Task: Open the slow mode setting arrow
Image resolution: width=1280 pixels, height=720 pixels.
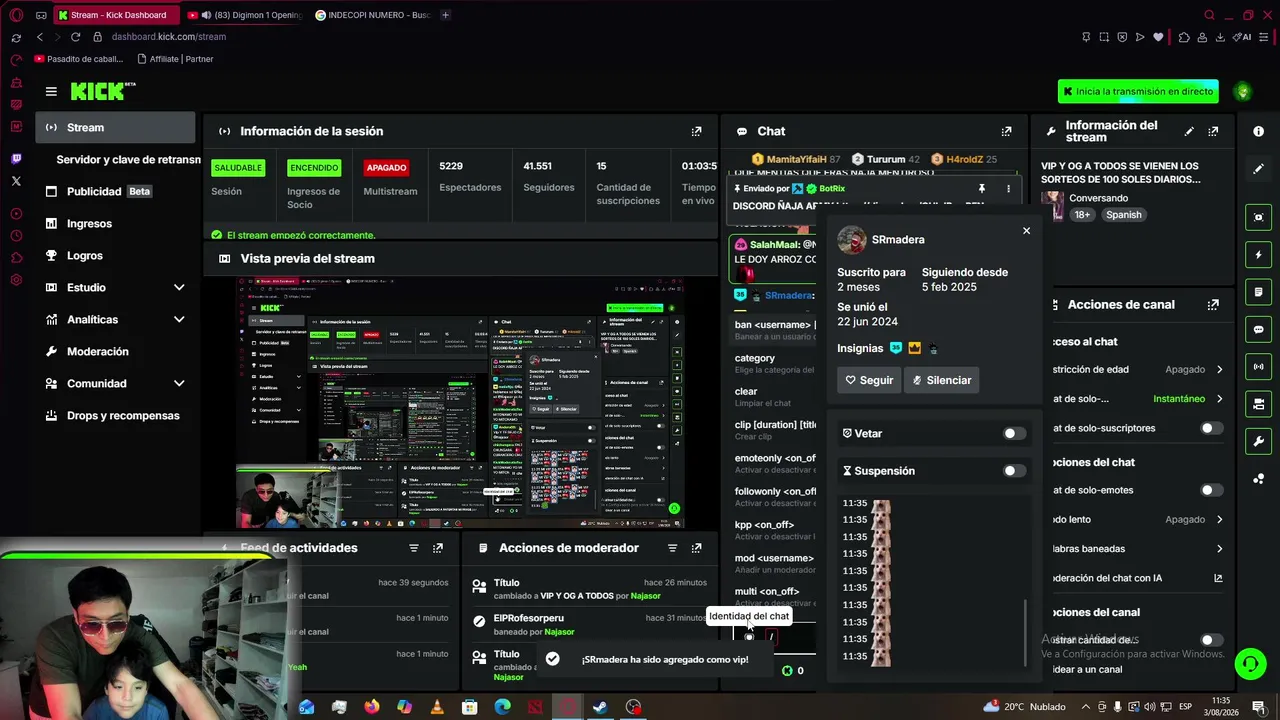Action: click(x=1219, y=520)
